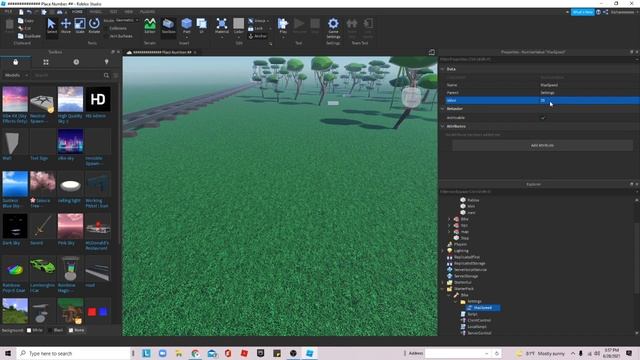Click the Explorer panel scrollbar
This screenshot has height=360, width=640.
[636, 257]
